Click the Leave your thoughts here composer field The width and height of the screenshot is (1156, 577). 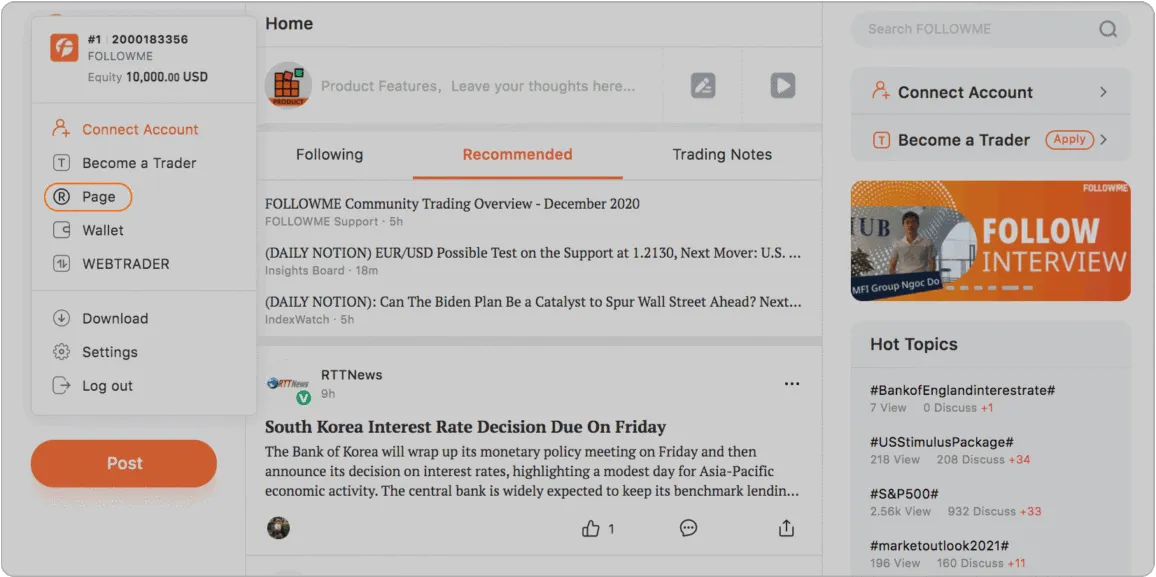[x=478, y=86]
